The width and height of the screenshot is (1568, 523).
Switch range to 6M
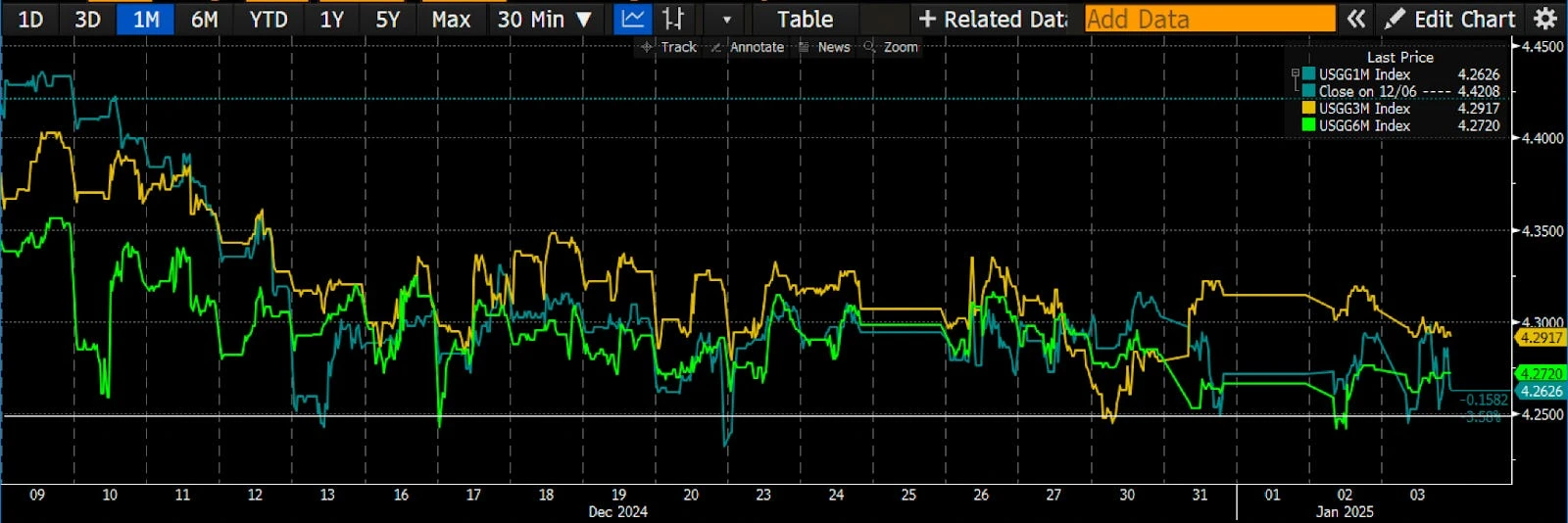coord(204,19)
